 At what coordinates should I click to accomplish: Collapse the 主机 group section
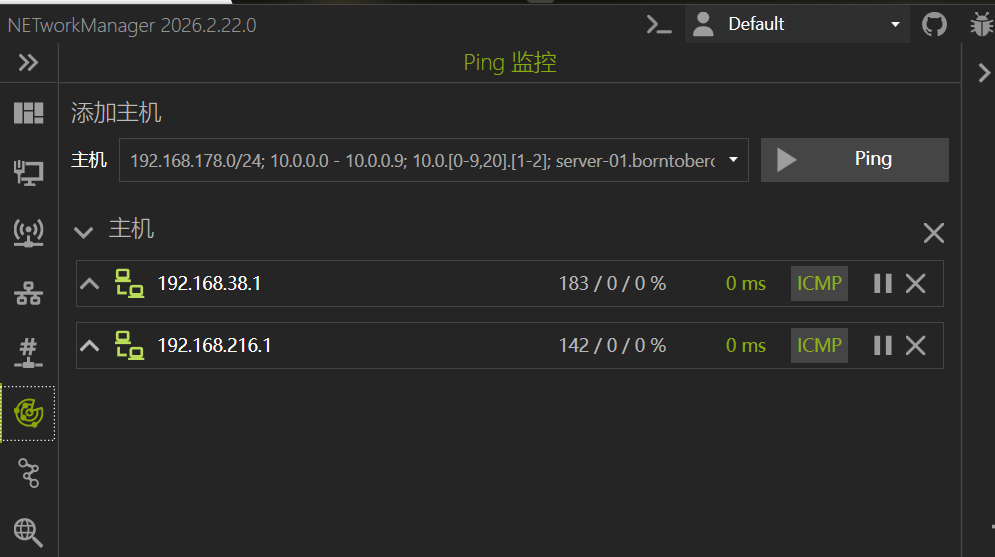point(84,232)
